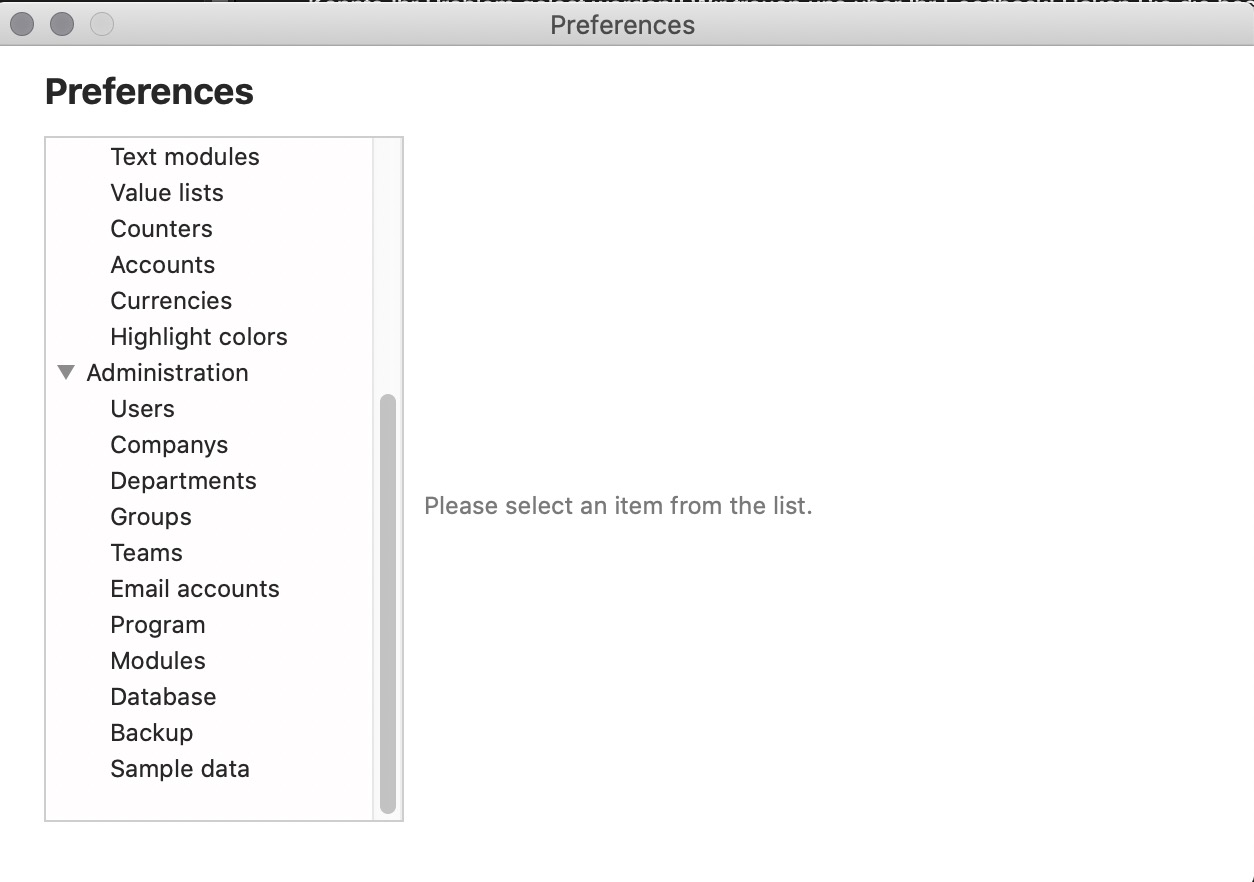The image size is (1254, 882).
Task: Choose the Currencies item
Action: click(x=171, y=301)
